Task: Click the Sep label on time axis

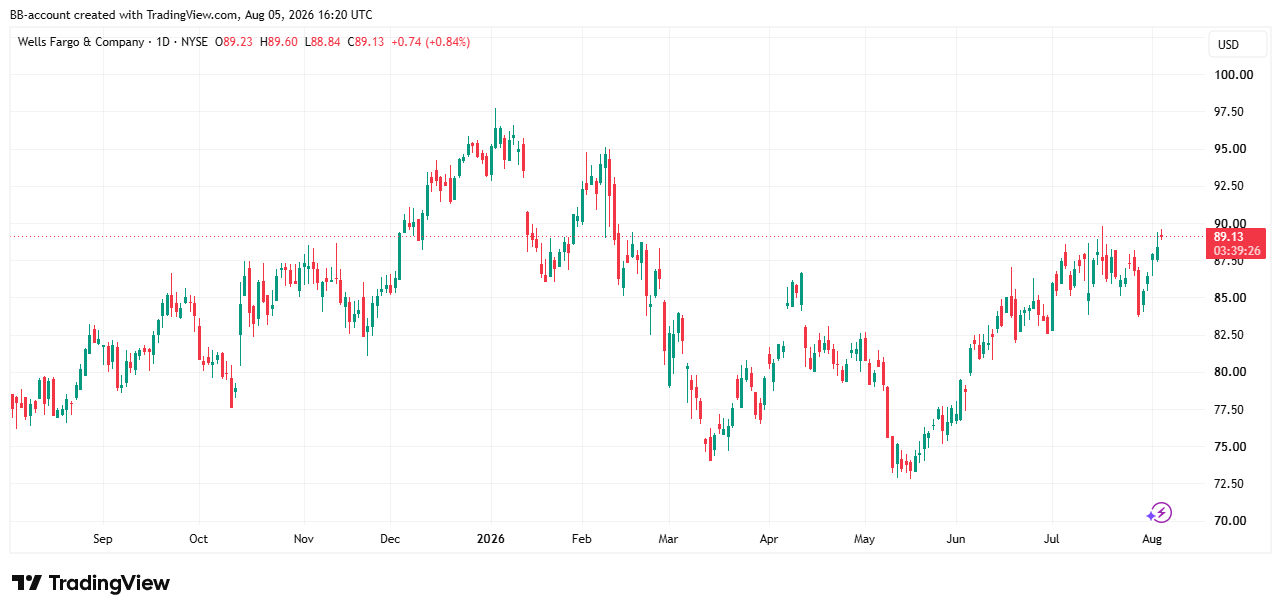Action: (x=103, y=539)
